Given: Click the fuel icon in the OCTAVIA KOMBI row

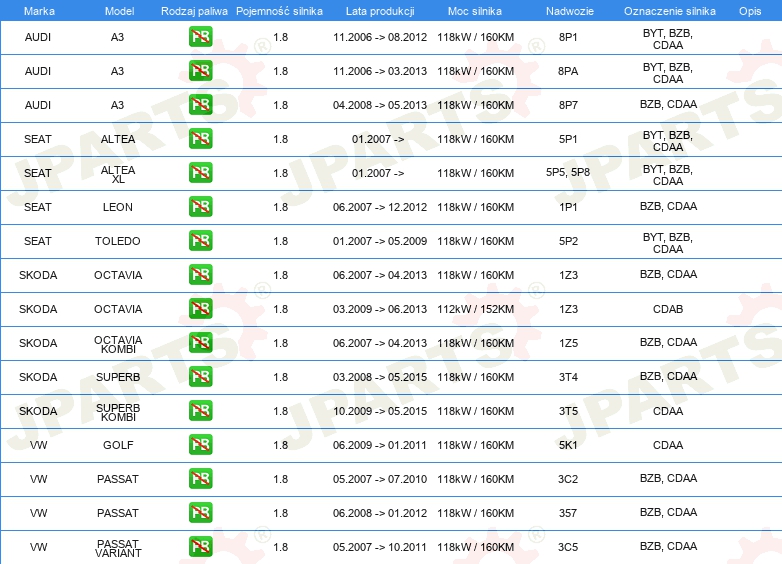Looking at the screenshot, I should click(200, 343).
